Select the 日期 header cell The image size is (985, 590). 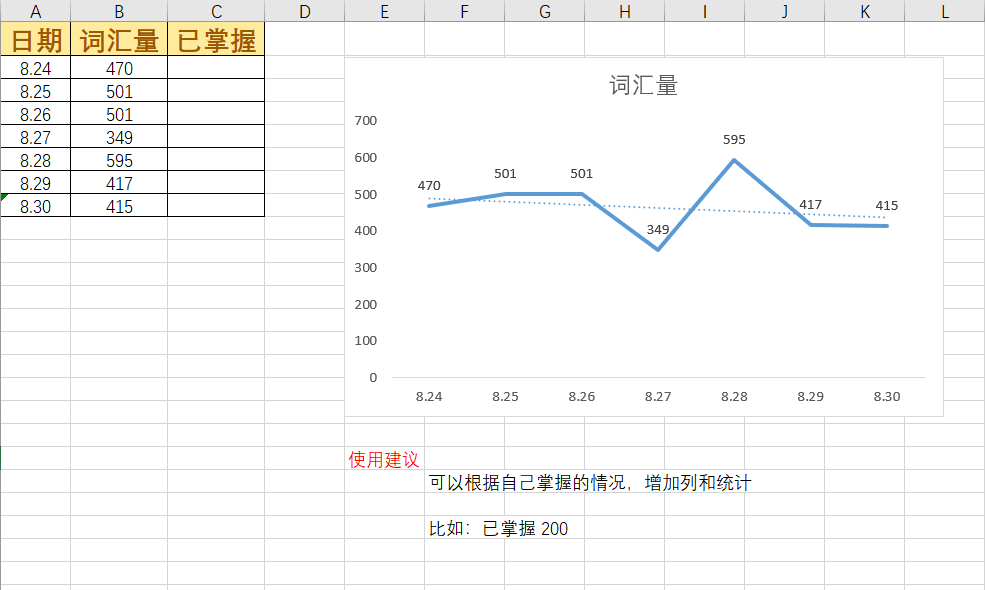35,40
